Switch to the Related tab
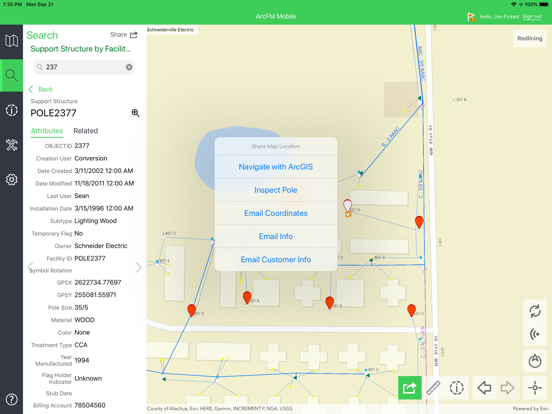The image size is (552, 414). click(86, 131)
